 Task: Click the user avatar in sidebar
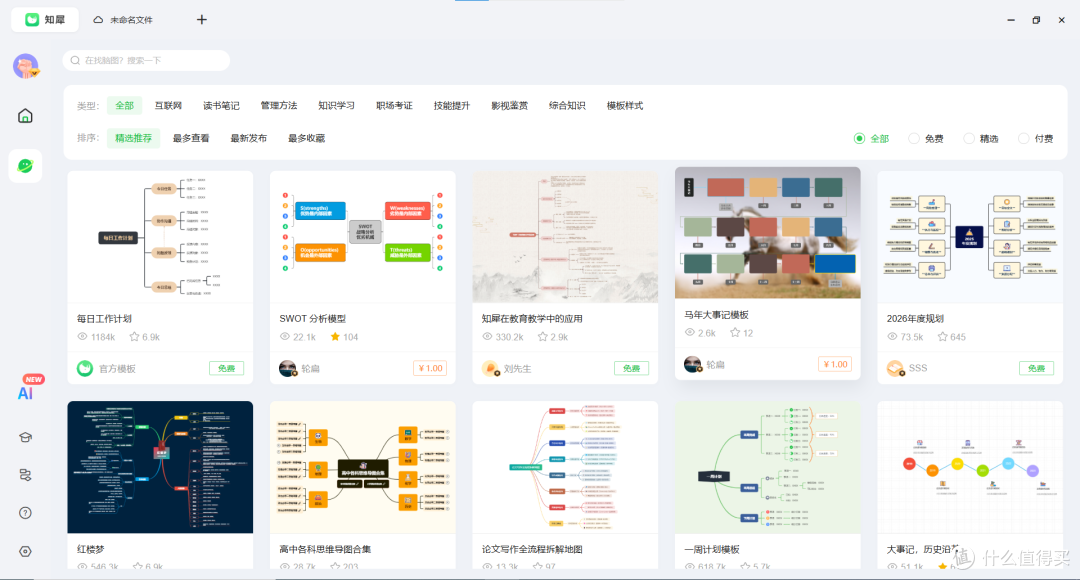coord(25,66)
